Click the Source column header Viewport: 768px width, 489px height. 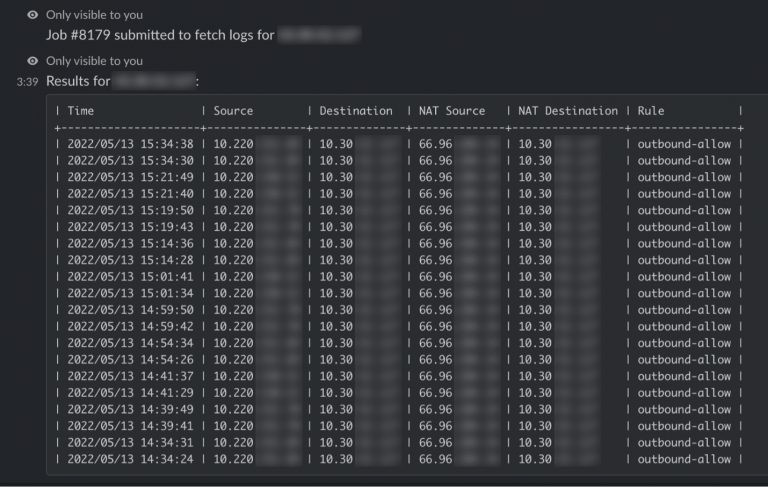[x=233, y=111]
